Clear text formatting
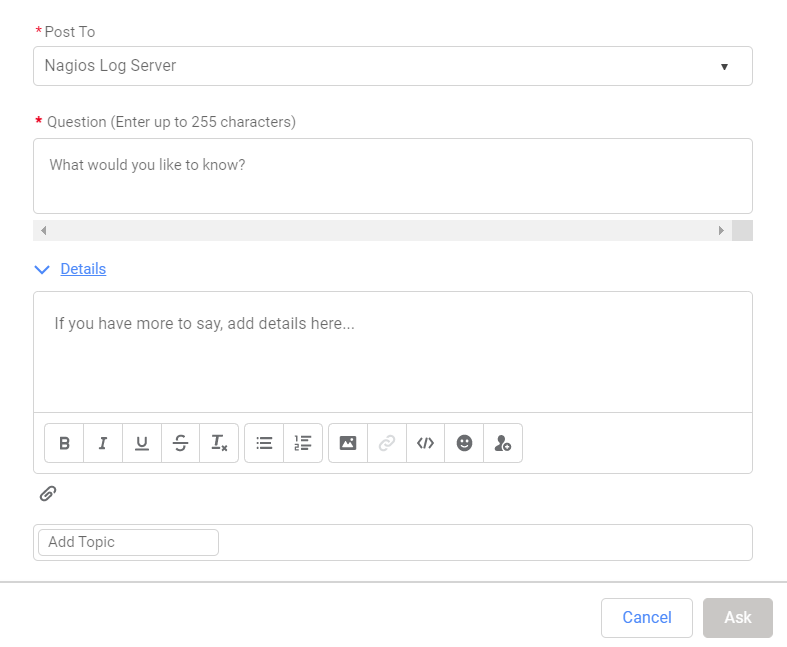This screenshot has width=787, height=647. point(219,443)
